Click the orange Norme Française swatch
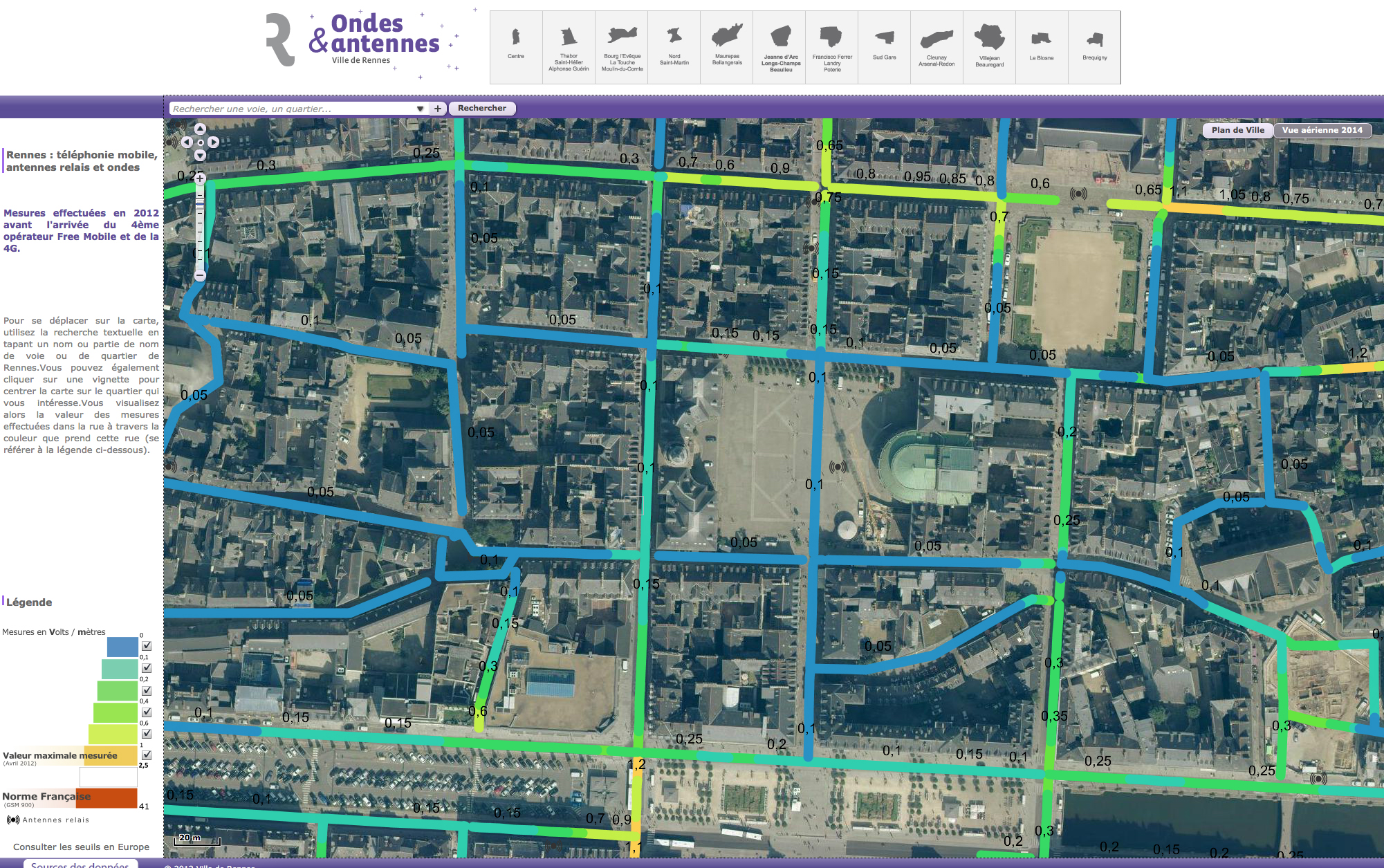The image size is (1384, 868). pos(107,797)
